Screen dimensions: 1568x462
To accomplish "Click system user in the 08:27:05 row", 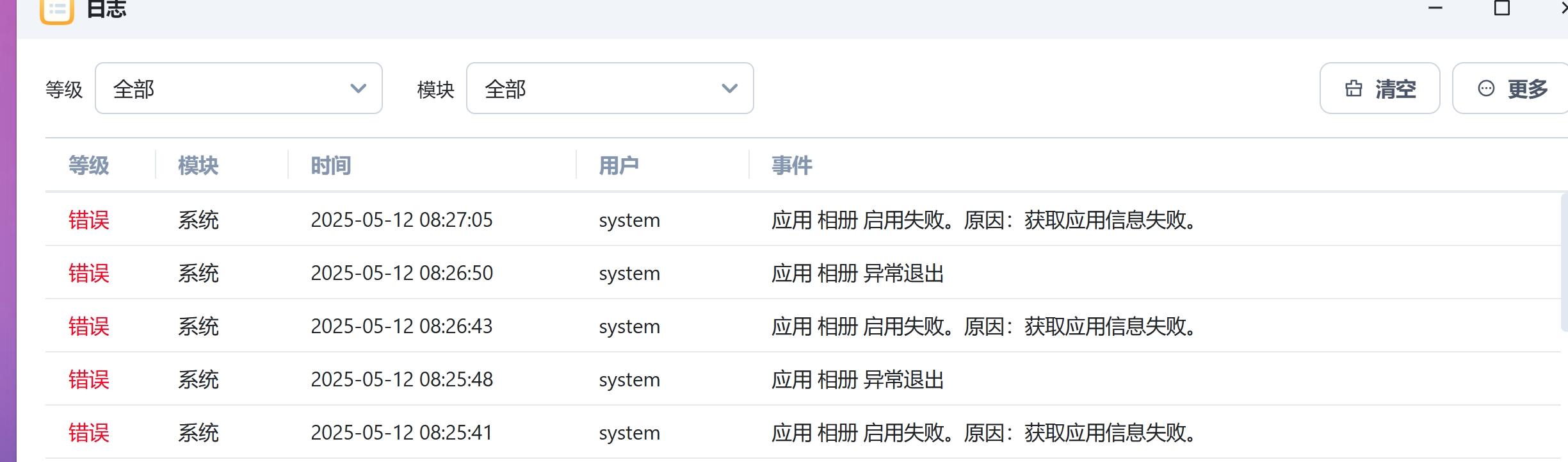I will coord(629,221).
